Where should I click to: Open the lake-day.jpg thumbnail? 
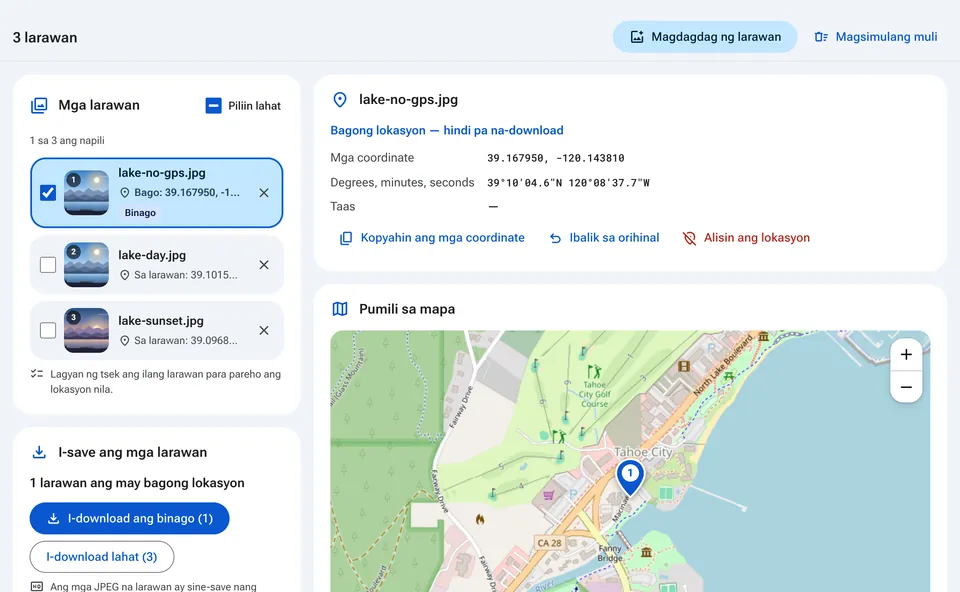(x=86, y=265)
